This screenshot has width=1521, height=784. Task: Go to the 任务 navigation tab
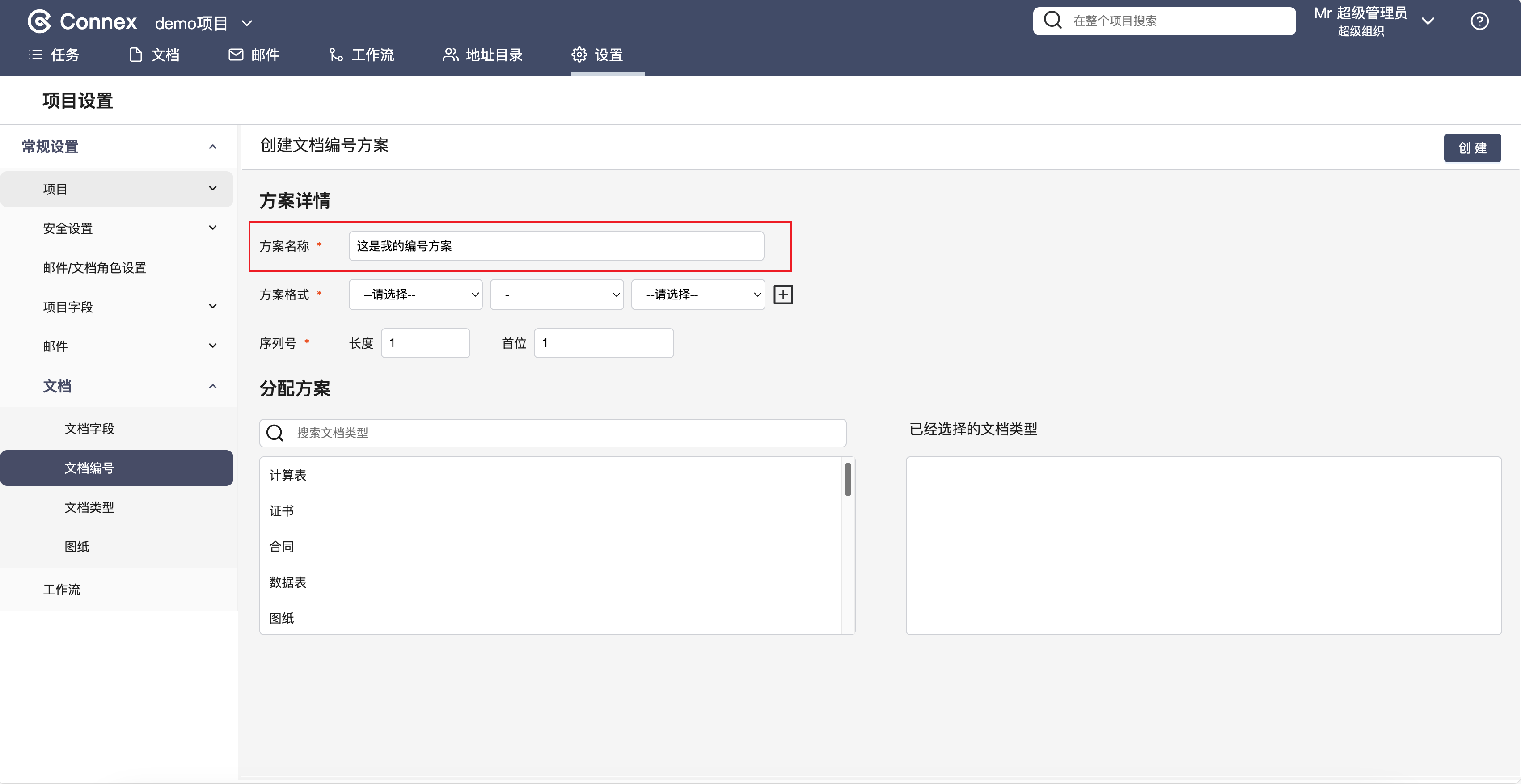click(54, 55)
